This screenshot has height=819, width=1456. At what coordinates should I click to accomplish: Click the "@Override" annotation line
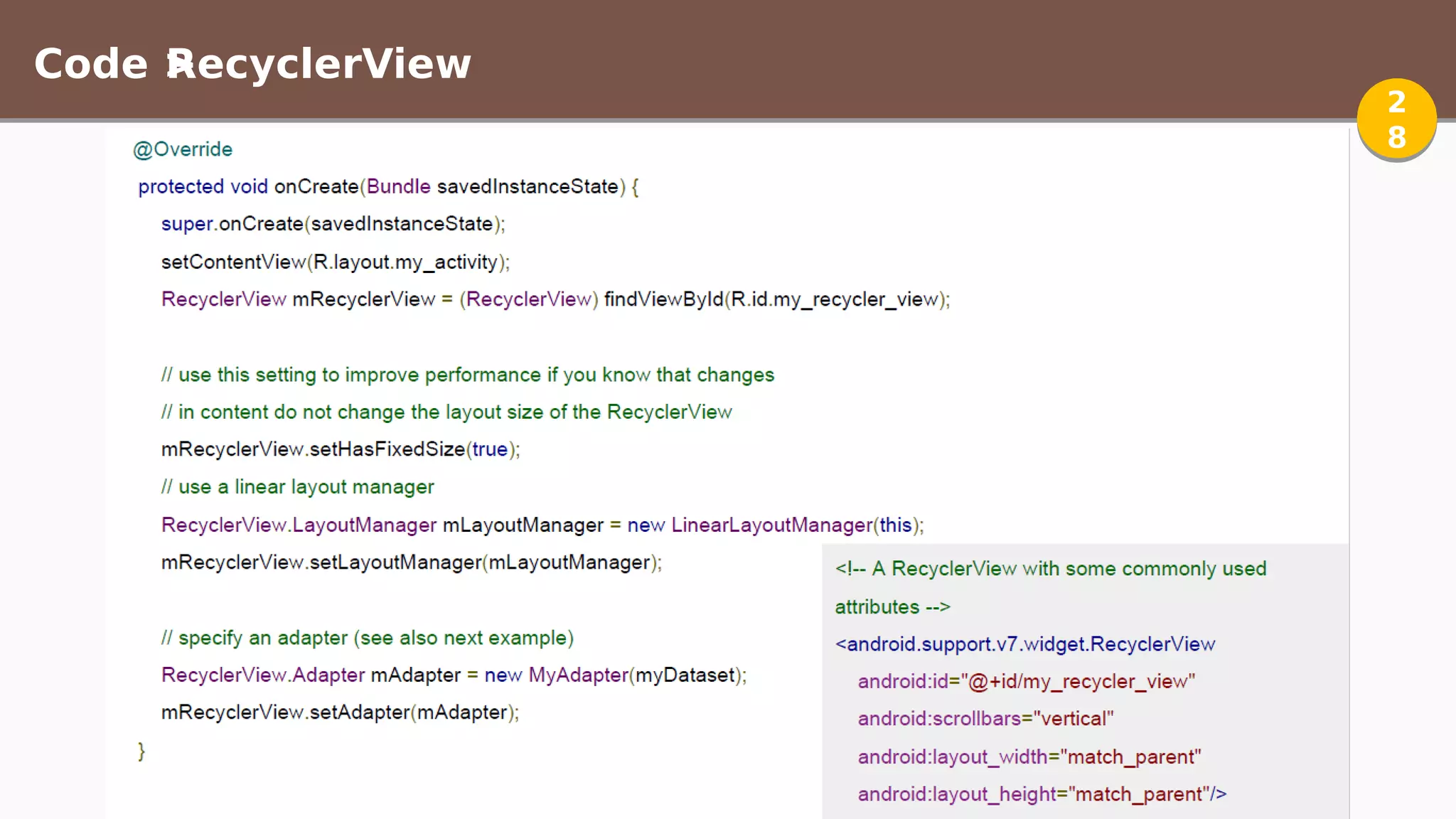click(x=183, y=149)
